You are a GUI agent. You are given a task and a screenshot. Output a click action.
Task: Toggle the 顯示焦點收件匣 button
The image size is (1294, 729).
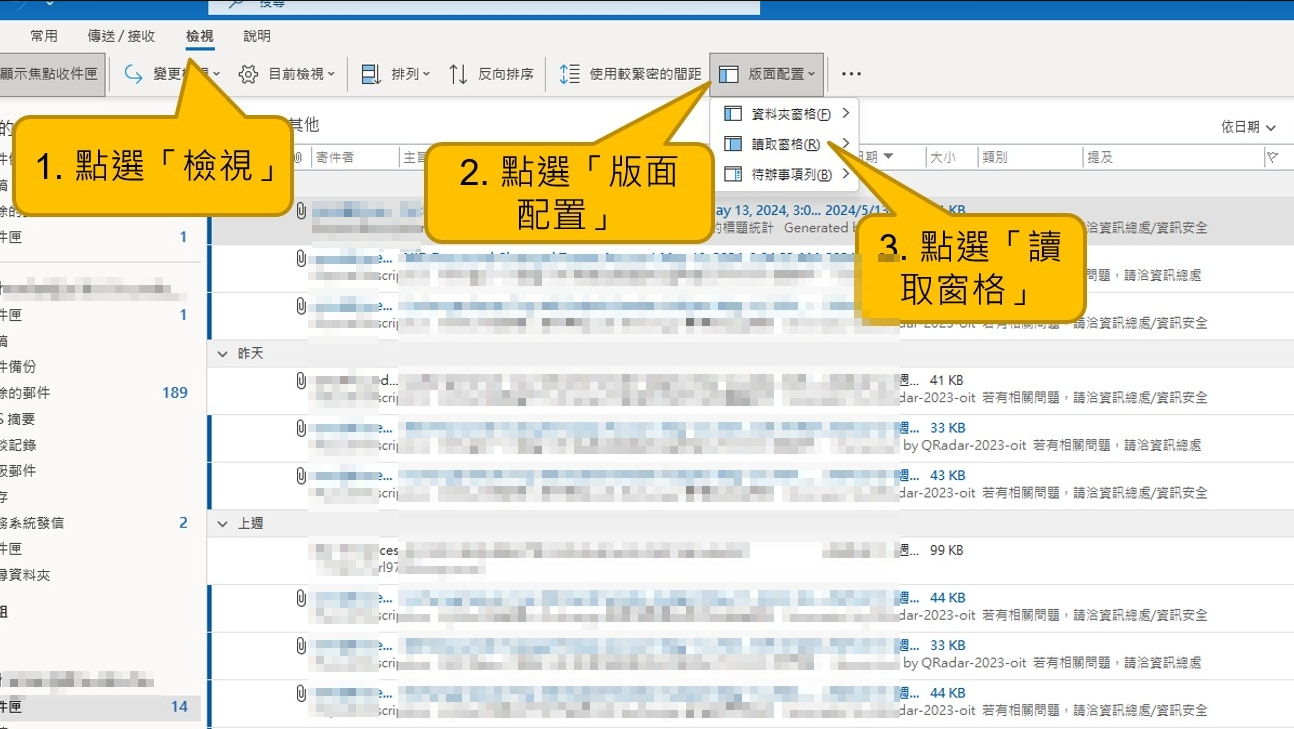coord(52,74)
